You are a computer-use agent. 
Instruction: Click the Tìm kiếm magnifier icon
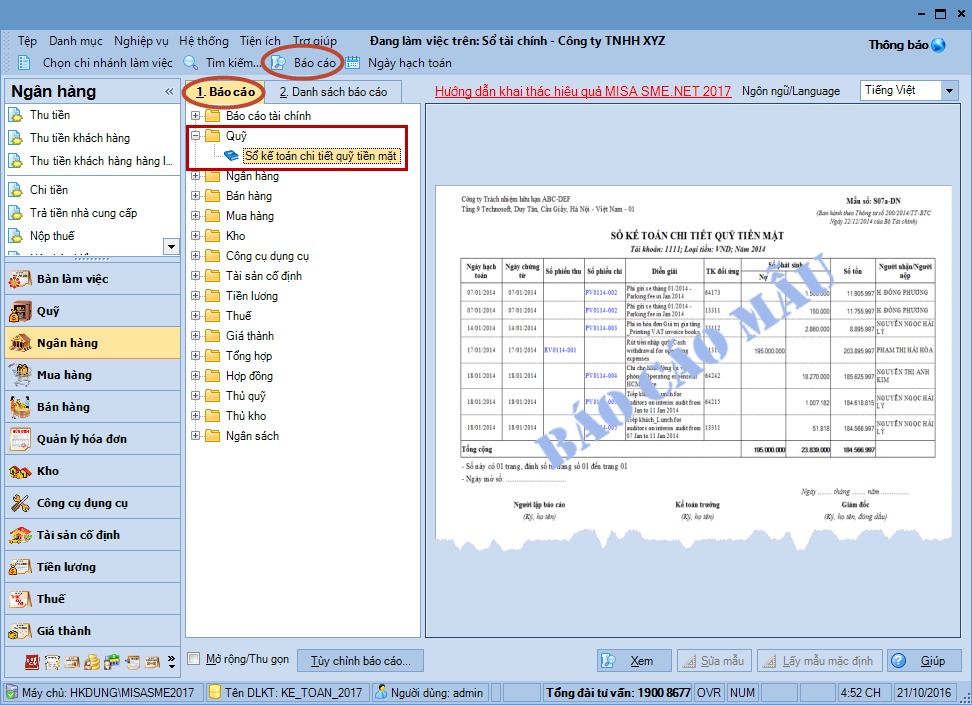[x=191, y=63]
